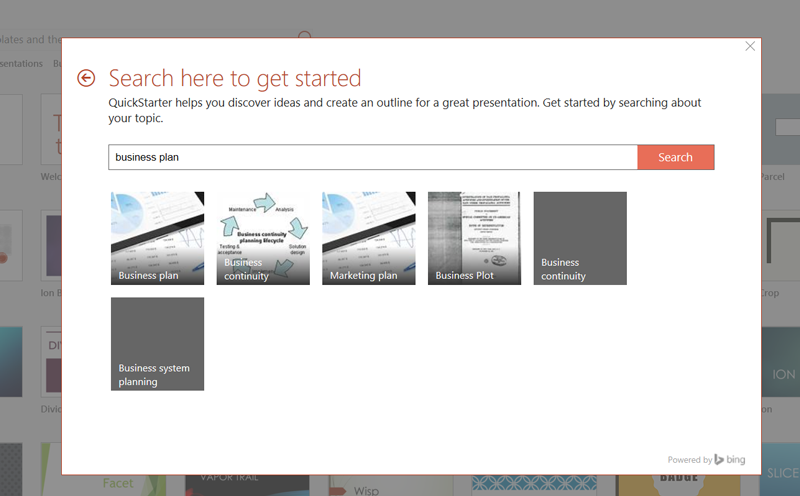The width and height of the screenshot is (800, 496).
Task: Click the back arrow circle icon
Action: [x=86, y=78]
